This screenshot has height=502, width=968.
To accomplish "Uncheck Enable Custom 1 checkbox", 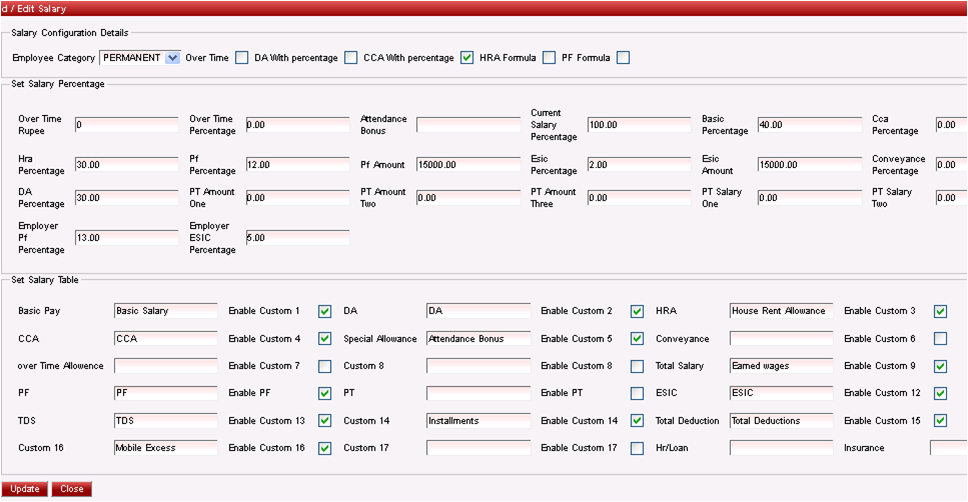I will [x=325, y=311].
